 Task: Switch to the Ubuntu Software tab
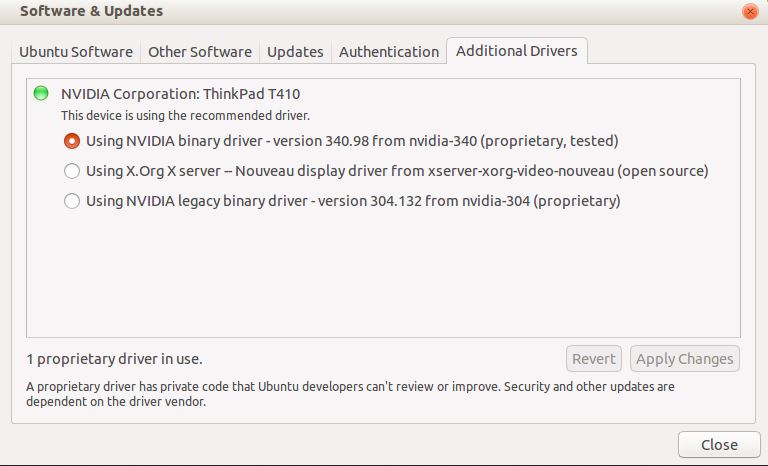[x=76, y=52]
